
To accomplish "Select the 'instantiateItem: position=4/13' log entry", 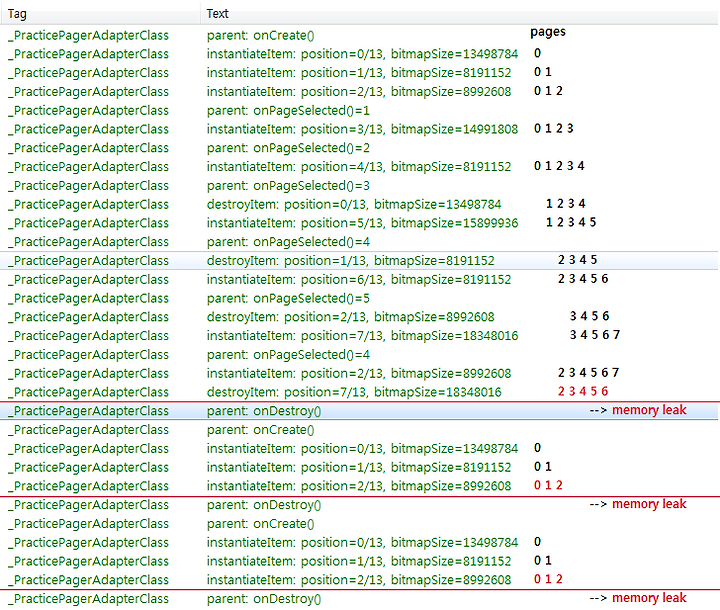I will point(359,167).
